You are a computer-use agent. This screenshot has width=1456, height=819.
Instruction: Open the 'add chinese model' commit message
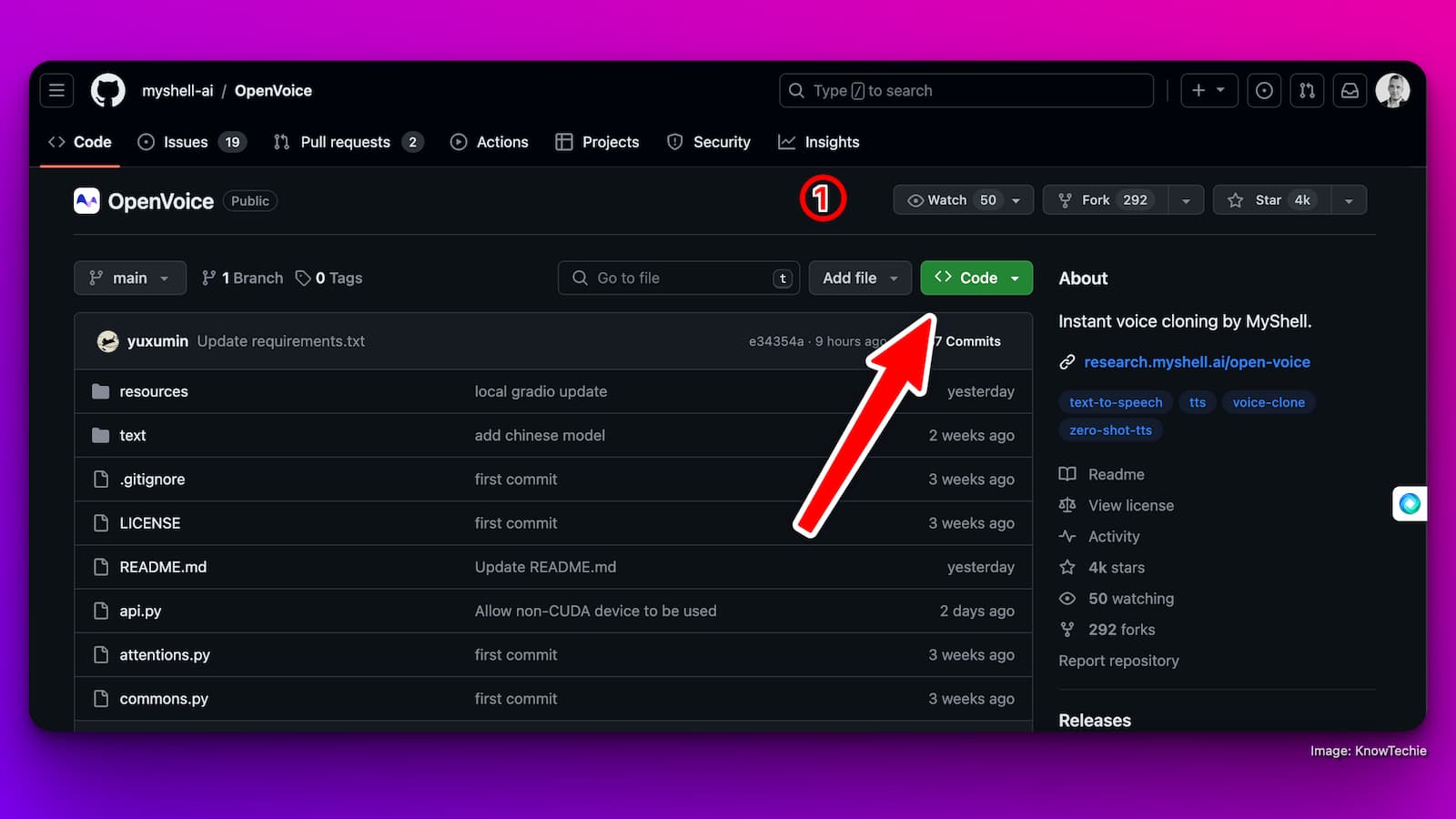click(x=540, y=435)
